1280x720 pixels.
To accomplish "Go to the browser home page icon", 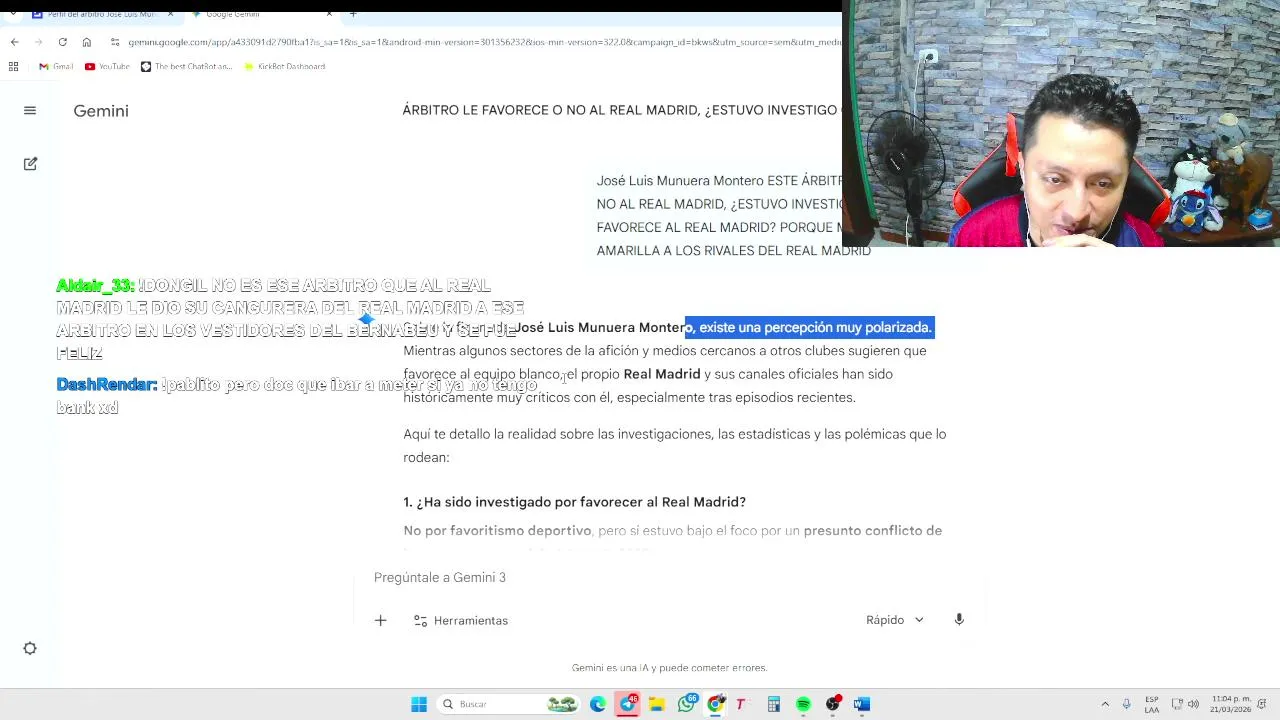I will (x=86, y=42).
